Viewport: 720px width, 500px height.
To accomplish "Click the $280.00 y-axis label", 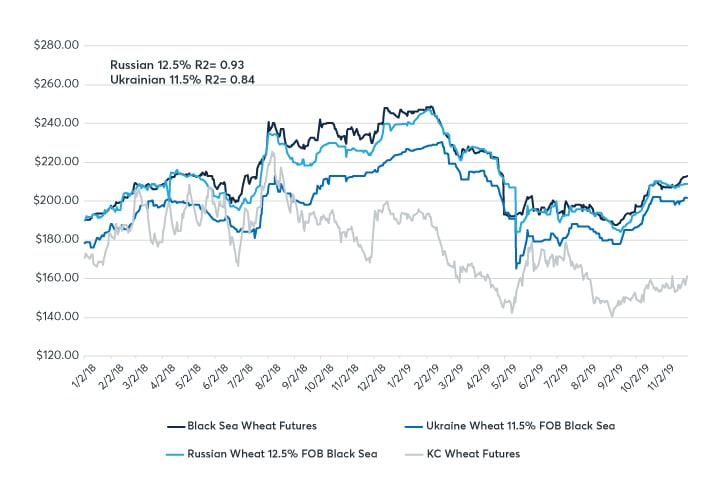I will tap(56, 45).
